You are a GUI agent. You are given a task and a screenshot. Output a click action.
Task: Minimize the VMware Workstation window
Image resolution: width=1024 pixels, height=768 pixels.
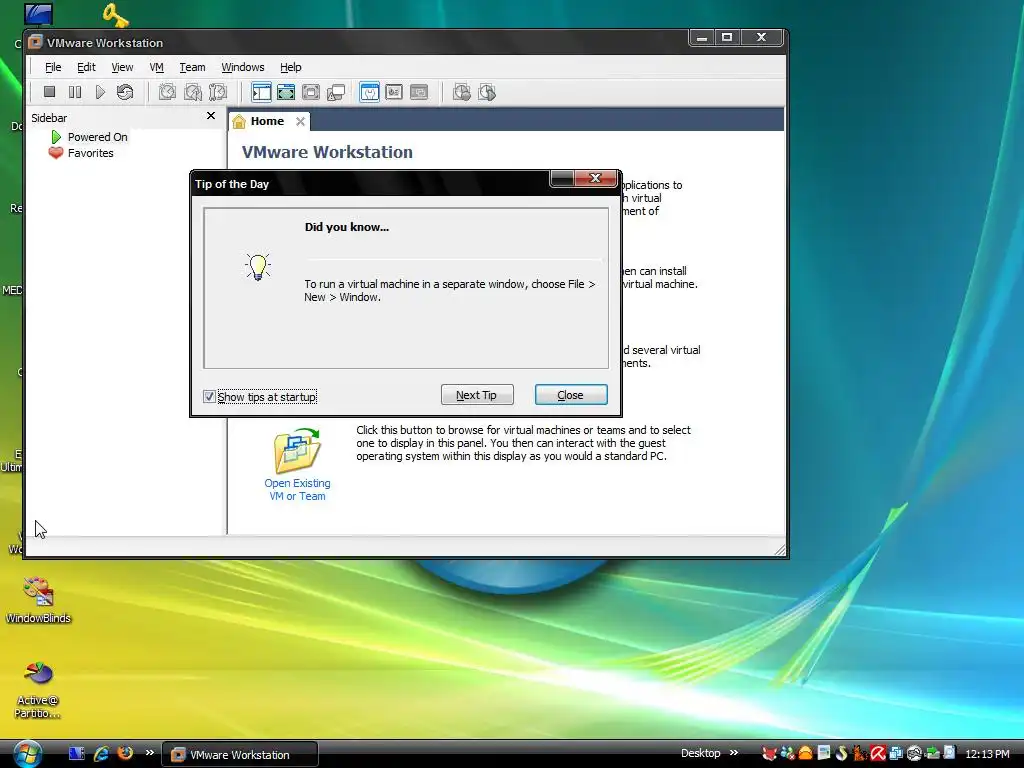click(702, 38)
